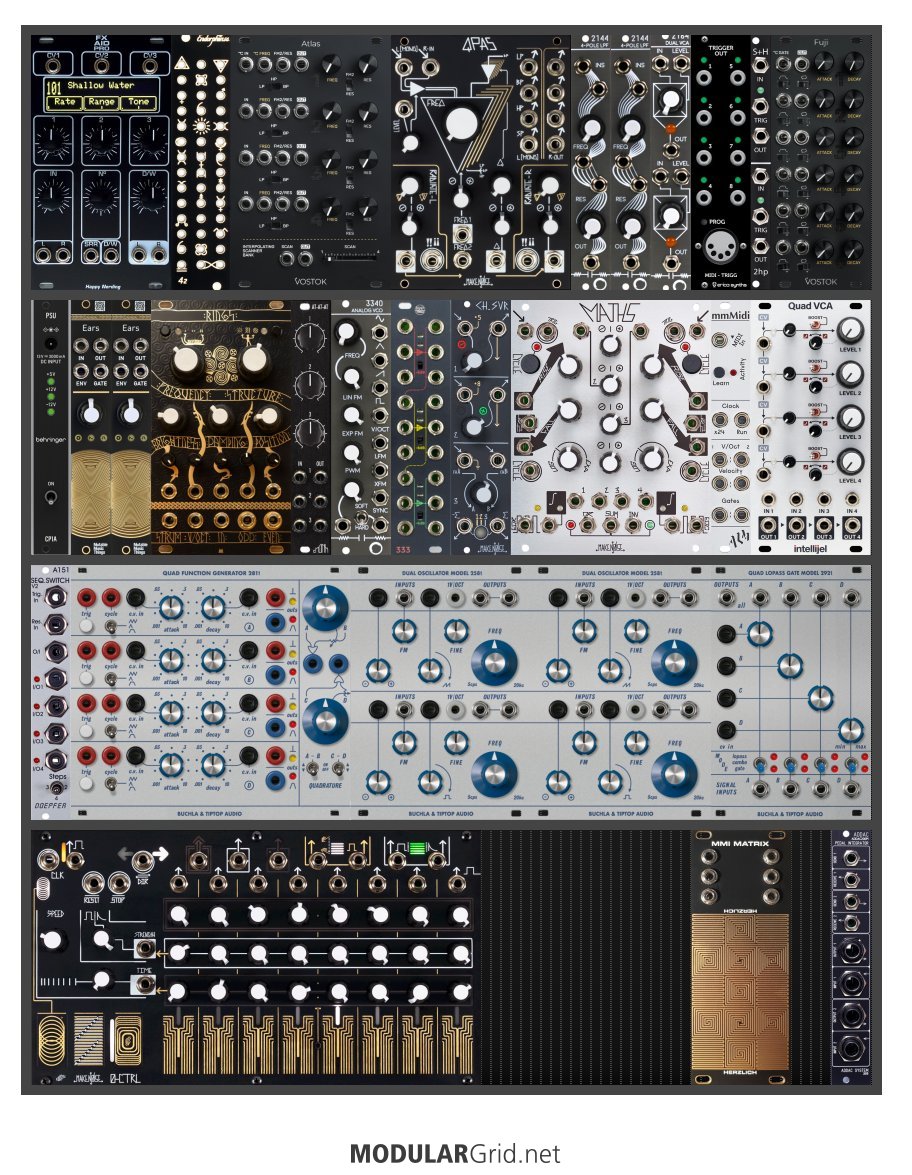Click the Rate button on FX Aid Pro

(64, 102)
